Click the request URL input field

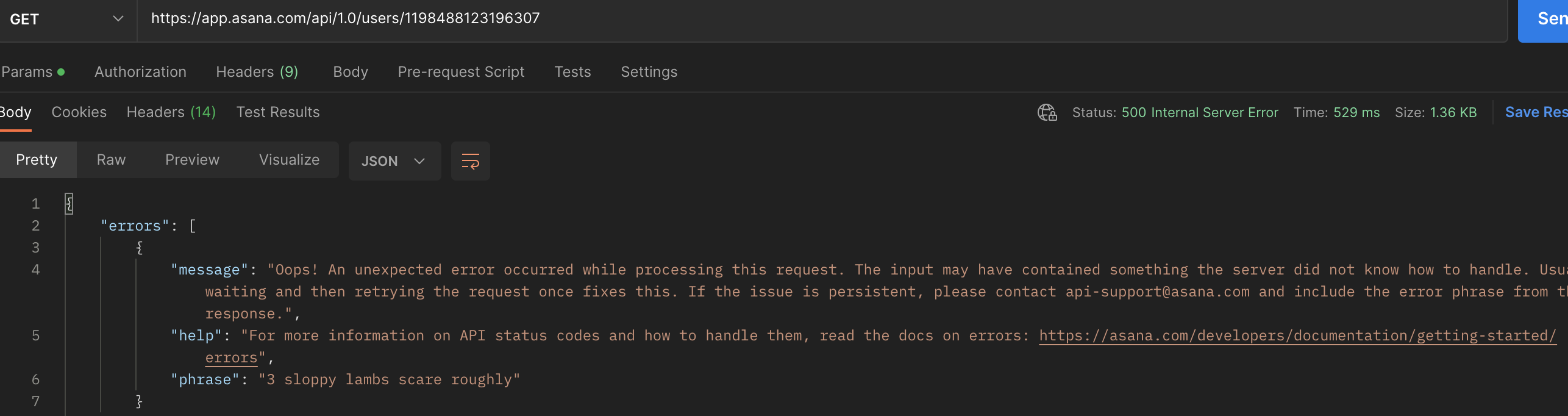tap(793, 19)
